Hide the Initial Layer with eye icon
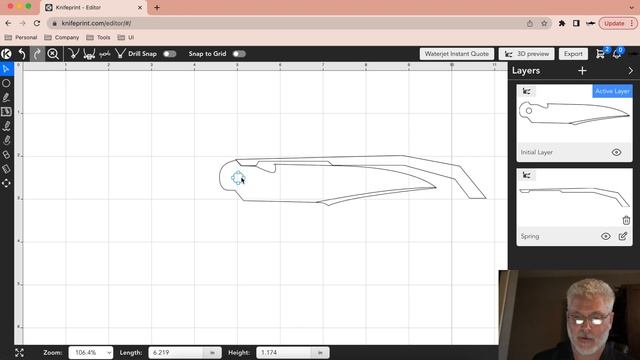 coord(616,152)
